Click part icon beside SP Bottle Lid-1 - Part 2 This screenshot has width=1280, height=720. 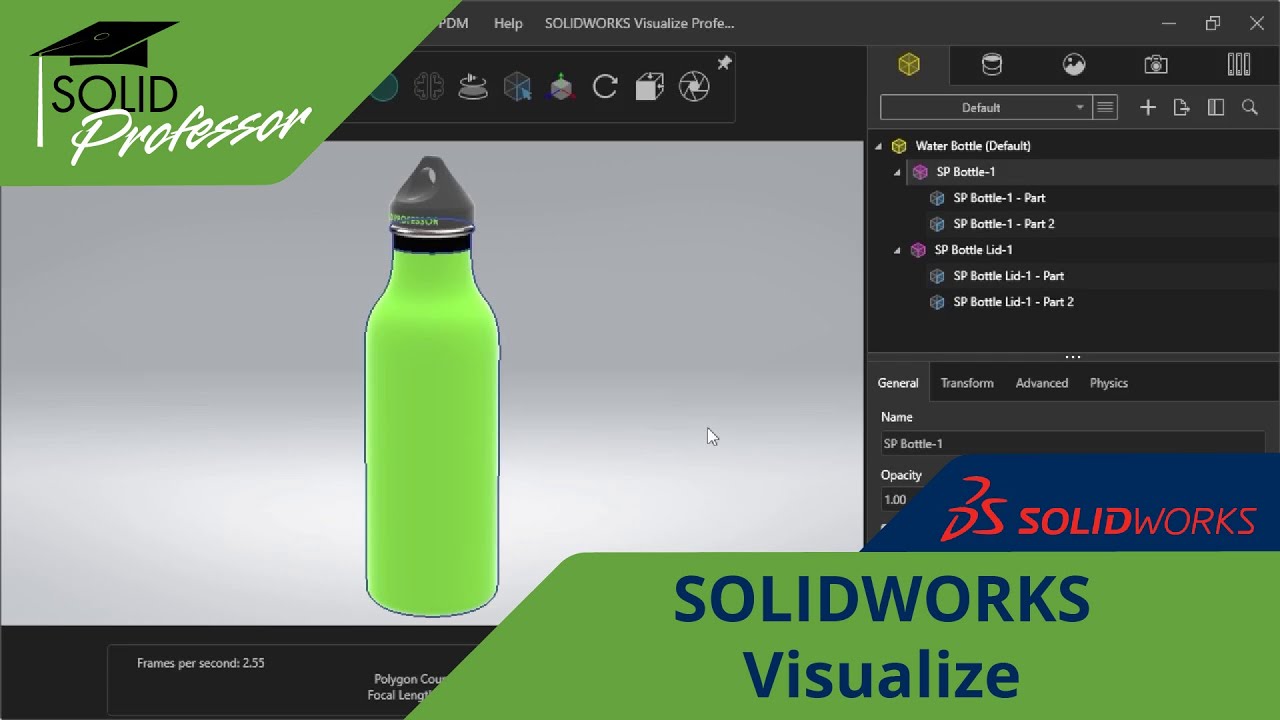[x=937, y=302]
